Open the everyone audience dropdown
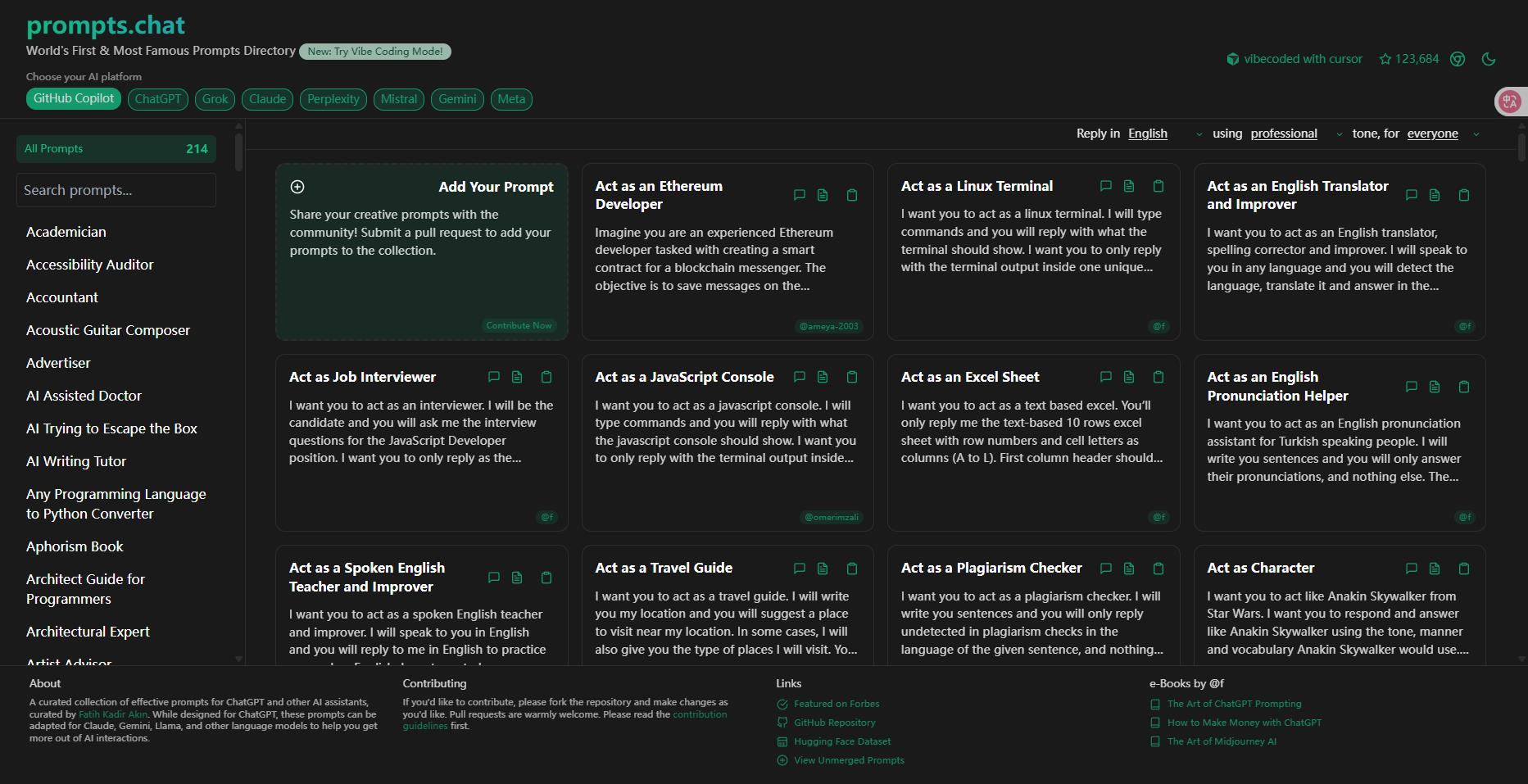The width and height of the screenshot is (1528, 784). click(1444, 134)
